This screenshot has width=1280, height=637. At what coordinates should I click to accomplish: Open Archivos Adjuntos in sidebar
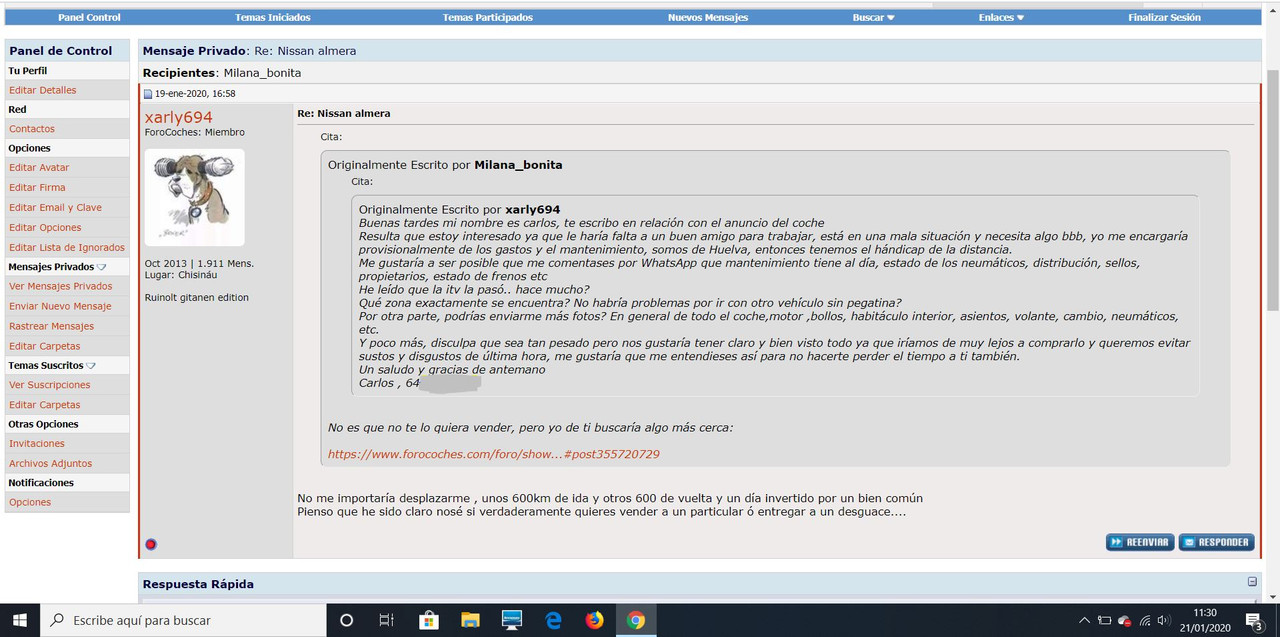tap(50, 464)
